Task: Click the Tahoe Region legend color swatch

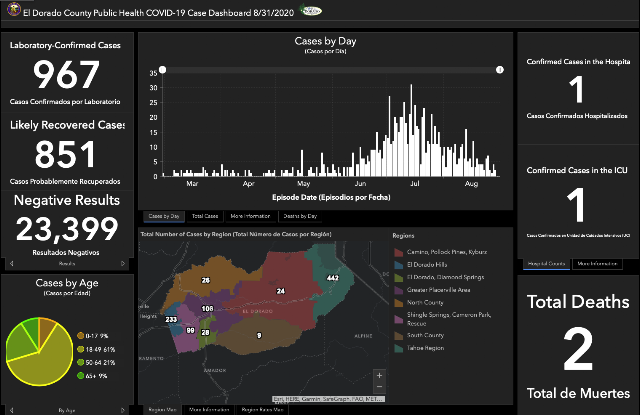Action: tap(399, 348)
